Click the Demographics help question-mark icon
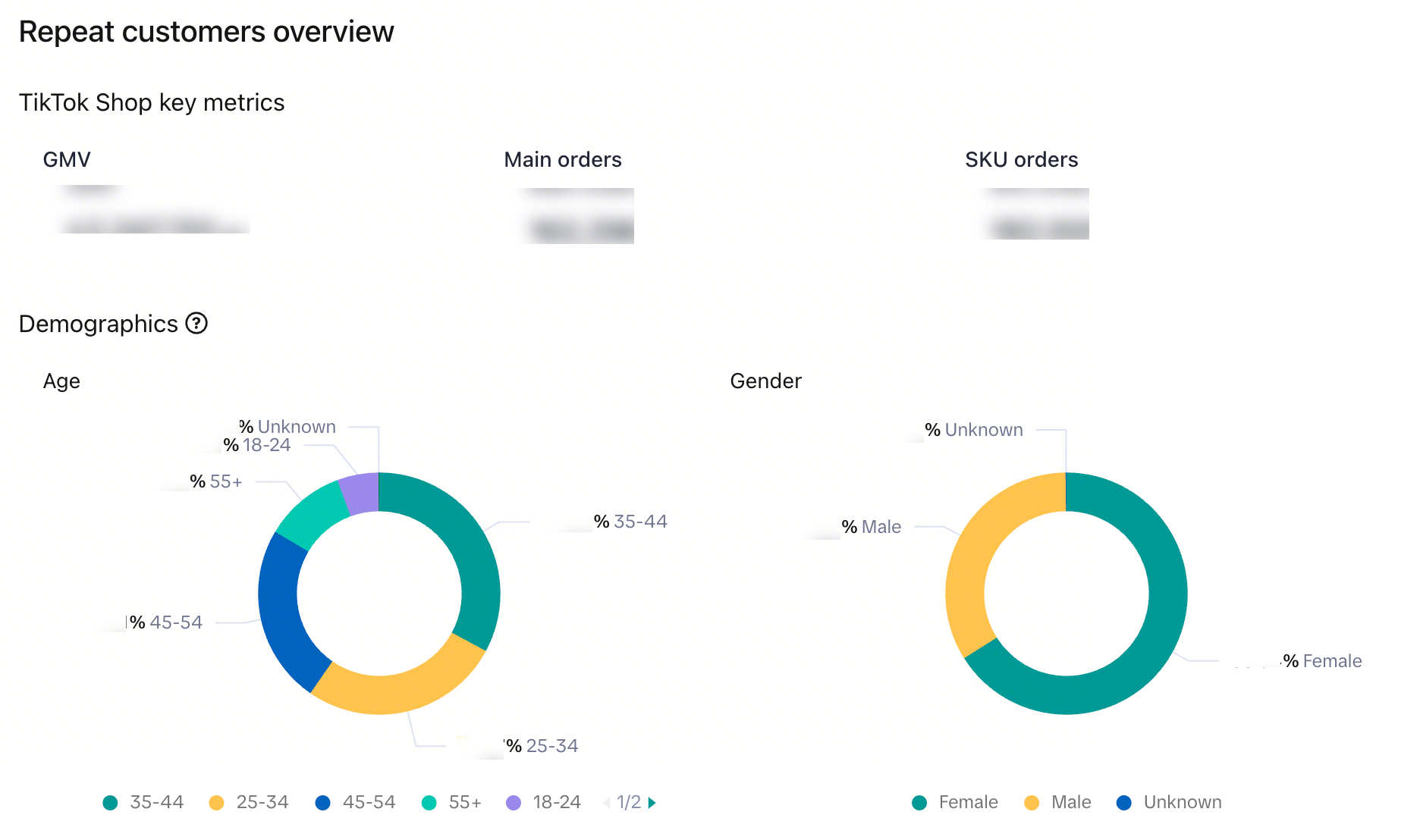The height and width of the screenshot is (840, 1420). [196, 324]
